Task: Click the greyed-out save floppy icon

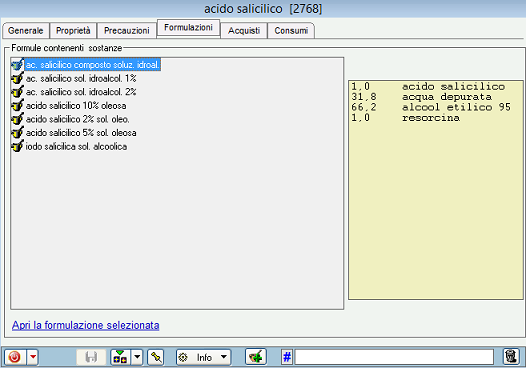Action: point(91,357)
